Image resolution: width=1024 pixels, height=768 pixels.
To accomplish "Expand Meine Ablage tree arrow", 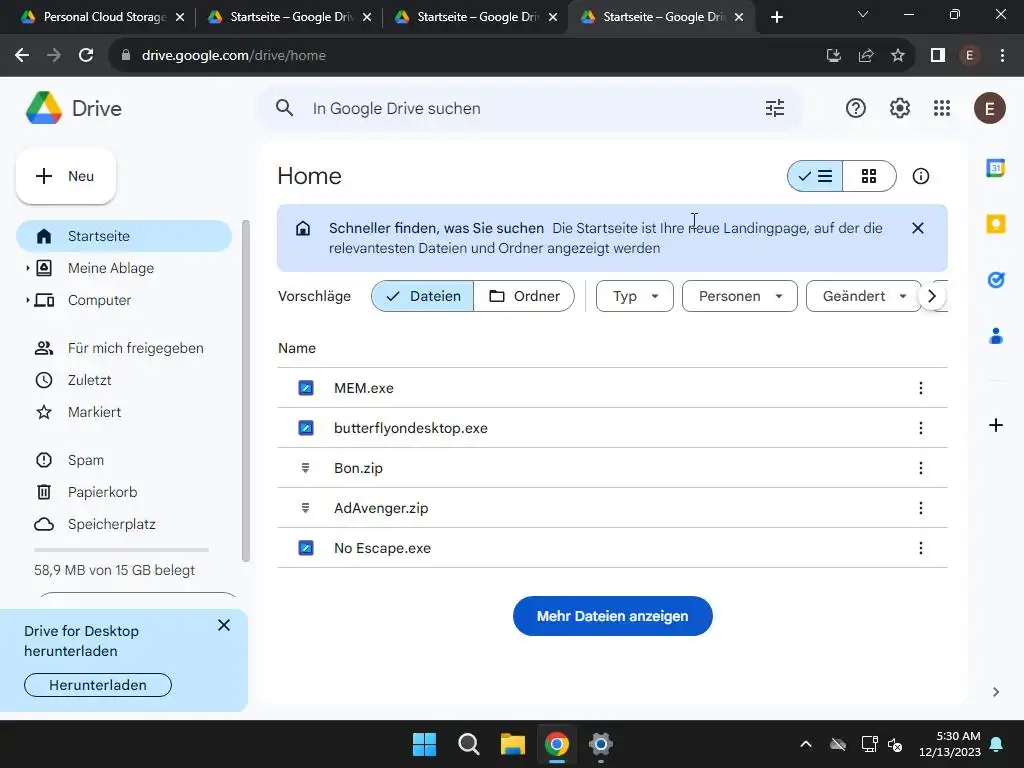I will coord(27,268).
